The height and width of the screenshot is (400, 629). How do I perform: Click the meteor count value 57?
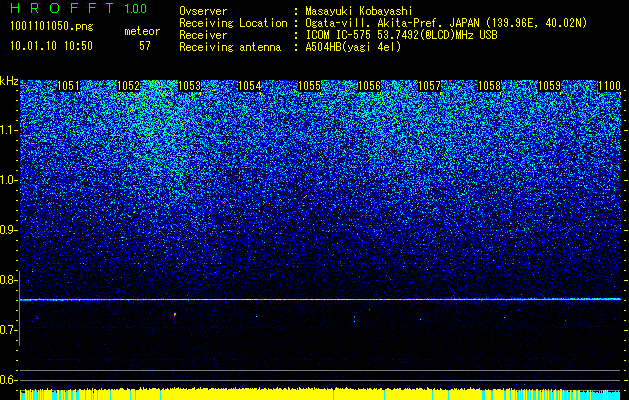tap(145, 46)
